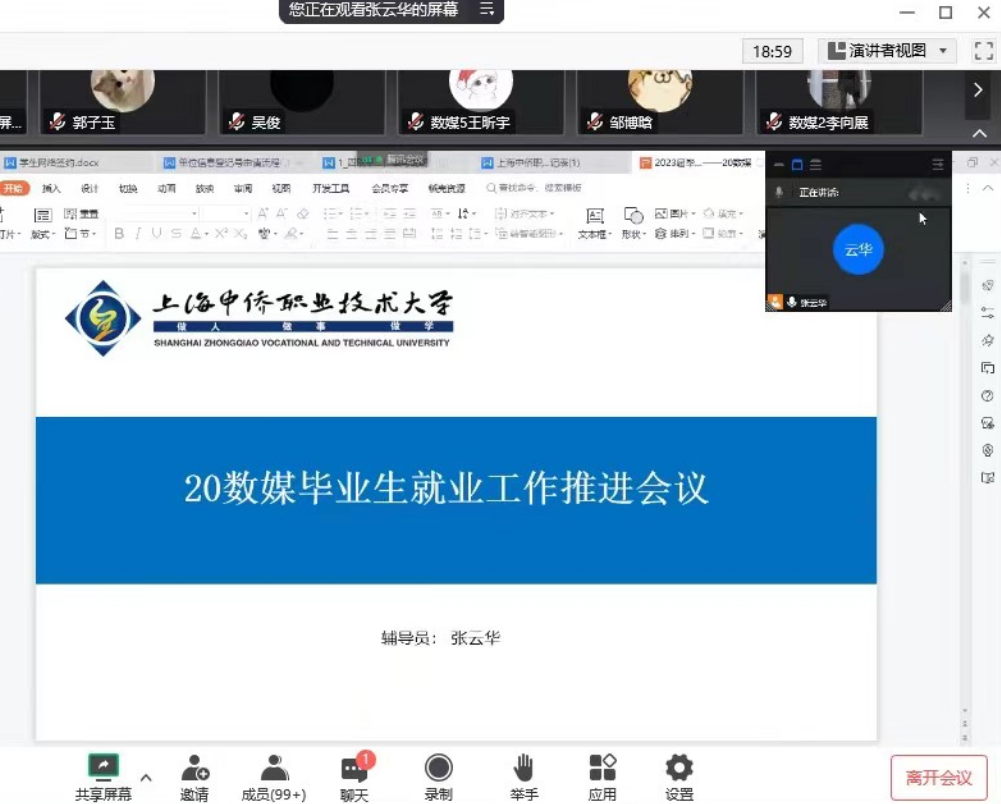This screenshot has width=1001, height=804.
Task: Select 郭子玉 participant video tile
Action: [x=122, y=101]
